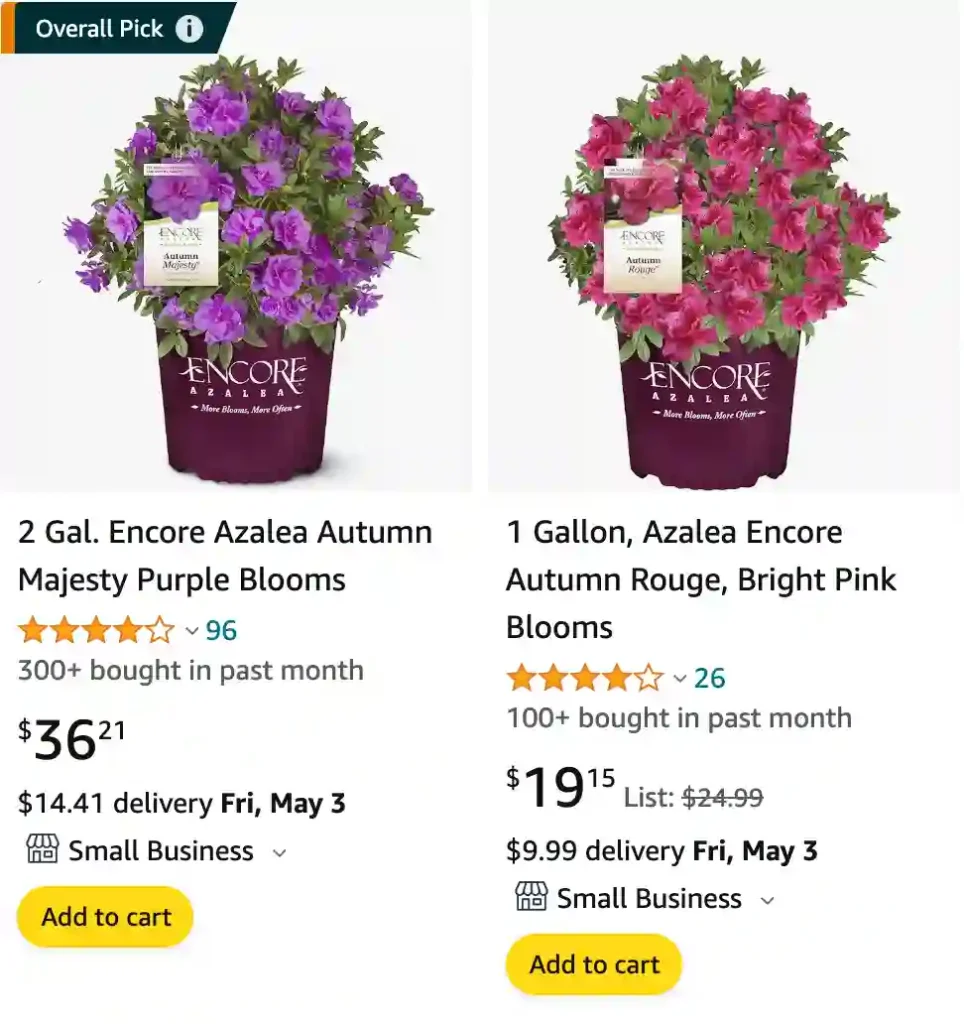Viewport: 964px width, 1024px height.
Task: Click the Overall Pick info icon
Action: pyautogui.click(x=189, y=29)
